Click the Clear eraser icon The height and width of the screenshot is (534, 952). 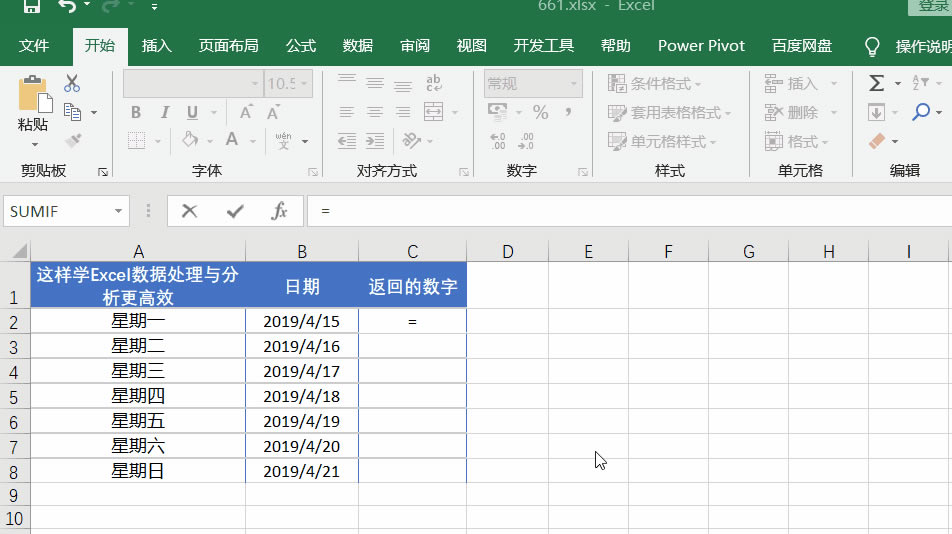tap(877, 141)
